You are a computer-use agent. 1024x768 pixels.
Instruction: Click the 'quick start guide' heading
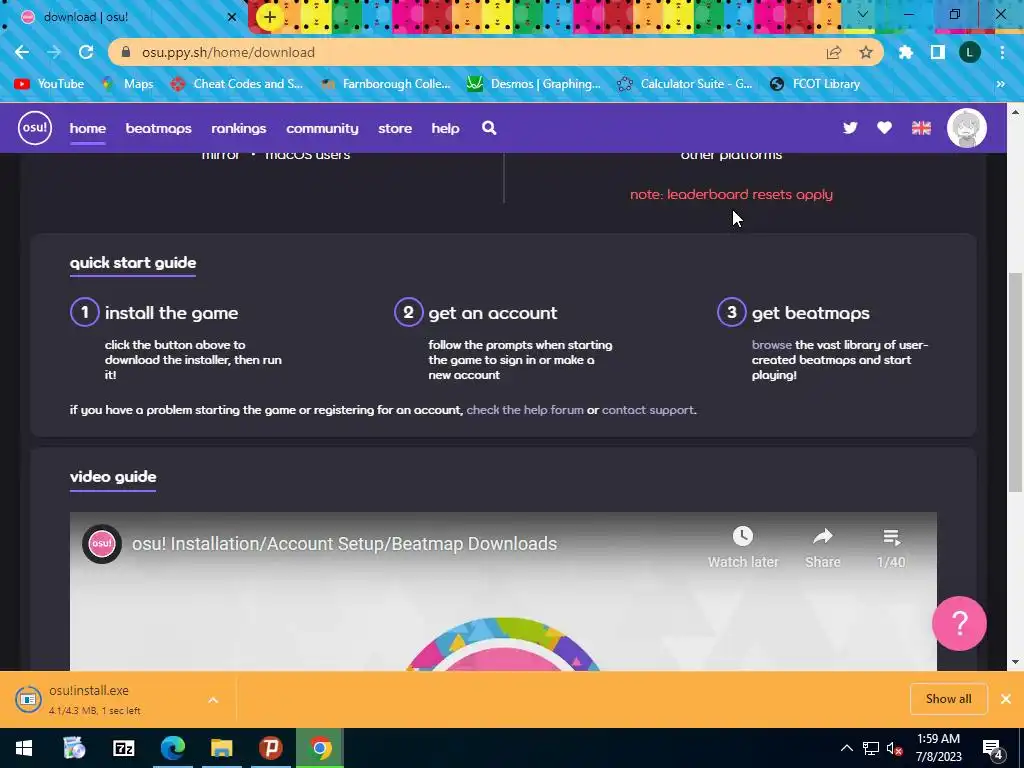tap(133, 263)
